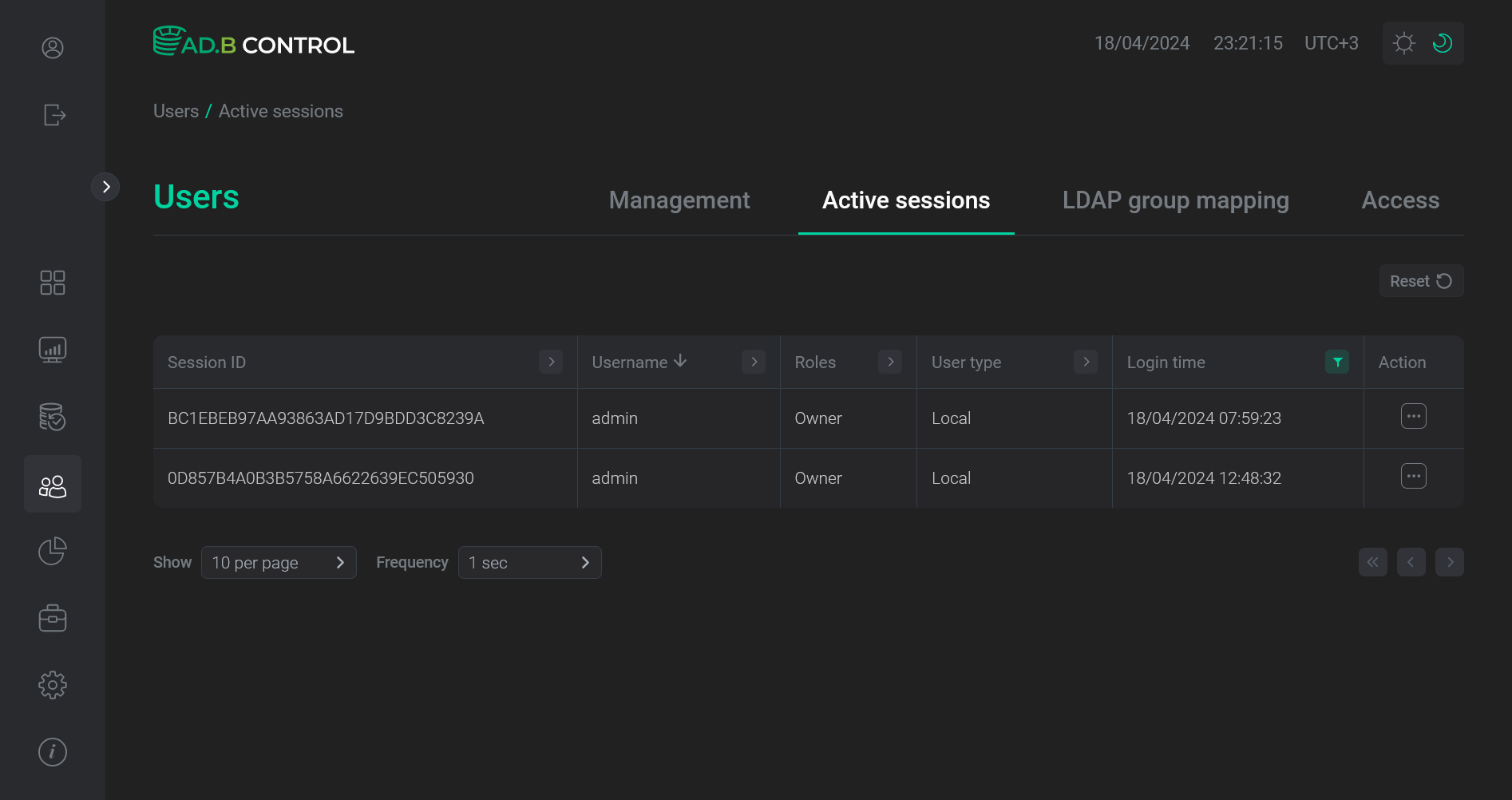This screenshot has height=800, width=1512.
Task: Toggle the Login time filter icon
Action: pos(1336,362)
